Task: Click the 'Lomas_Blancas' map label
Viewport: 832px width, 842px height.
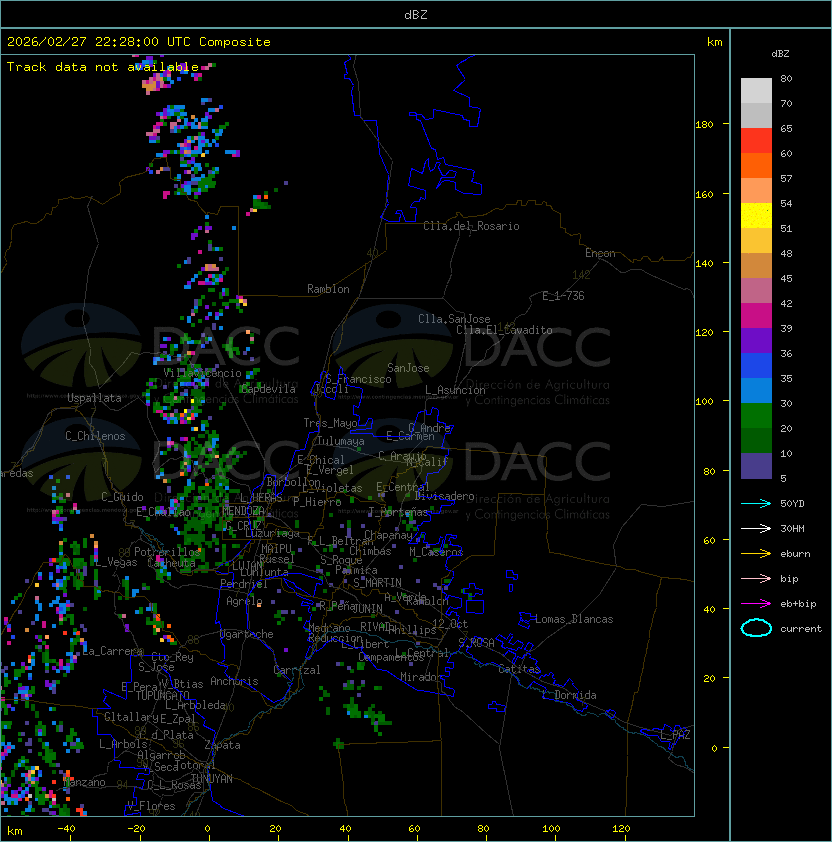Action: (574, 619)
